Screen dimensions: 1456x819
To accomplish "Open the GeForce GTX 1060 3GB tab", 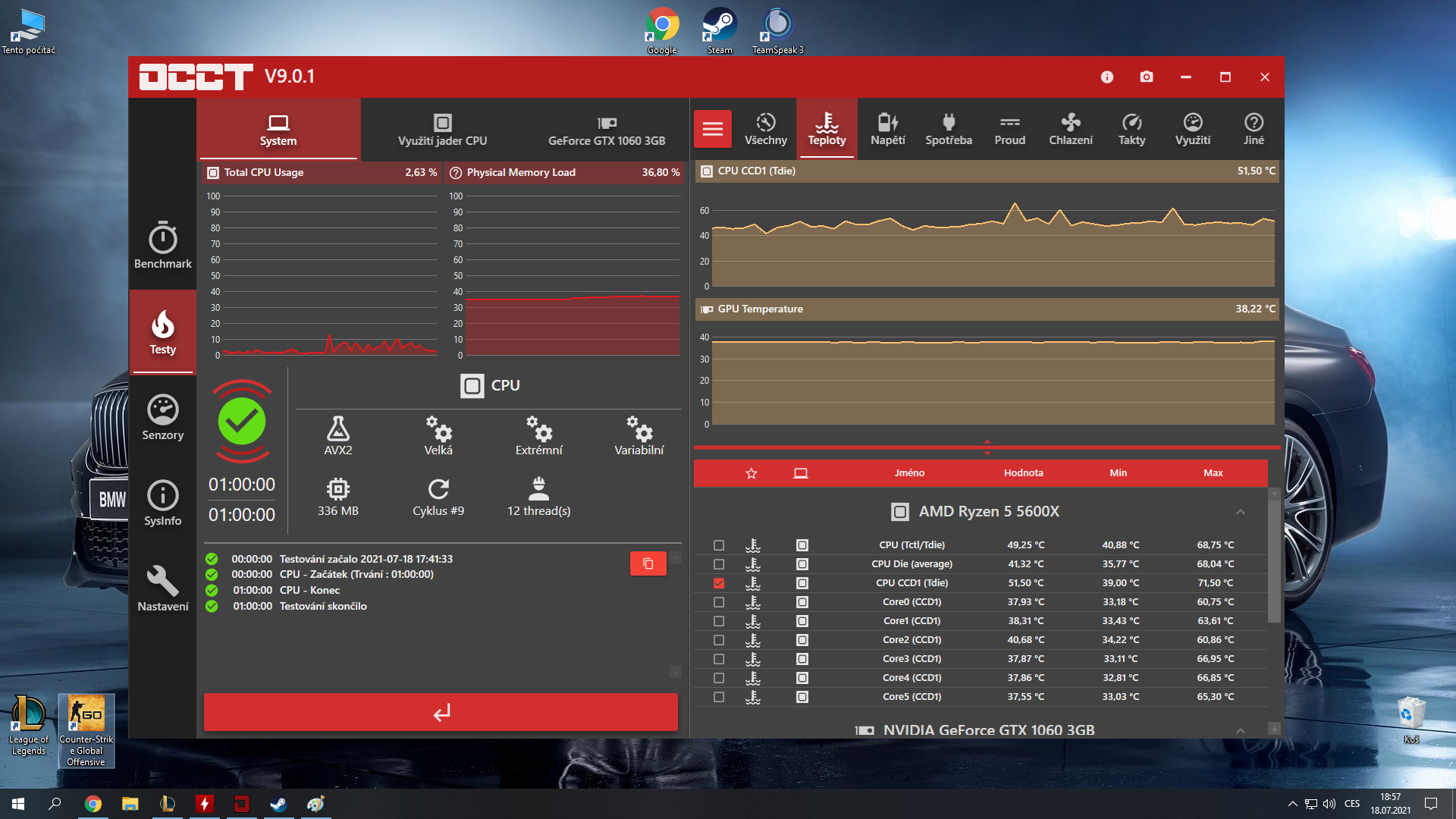I will pos(606,130).
